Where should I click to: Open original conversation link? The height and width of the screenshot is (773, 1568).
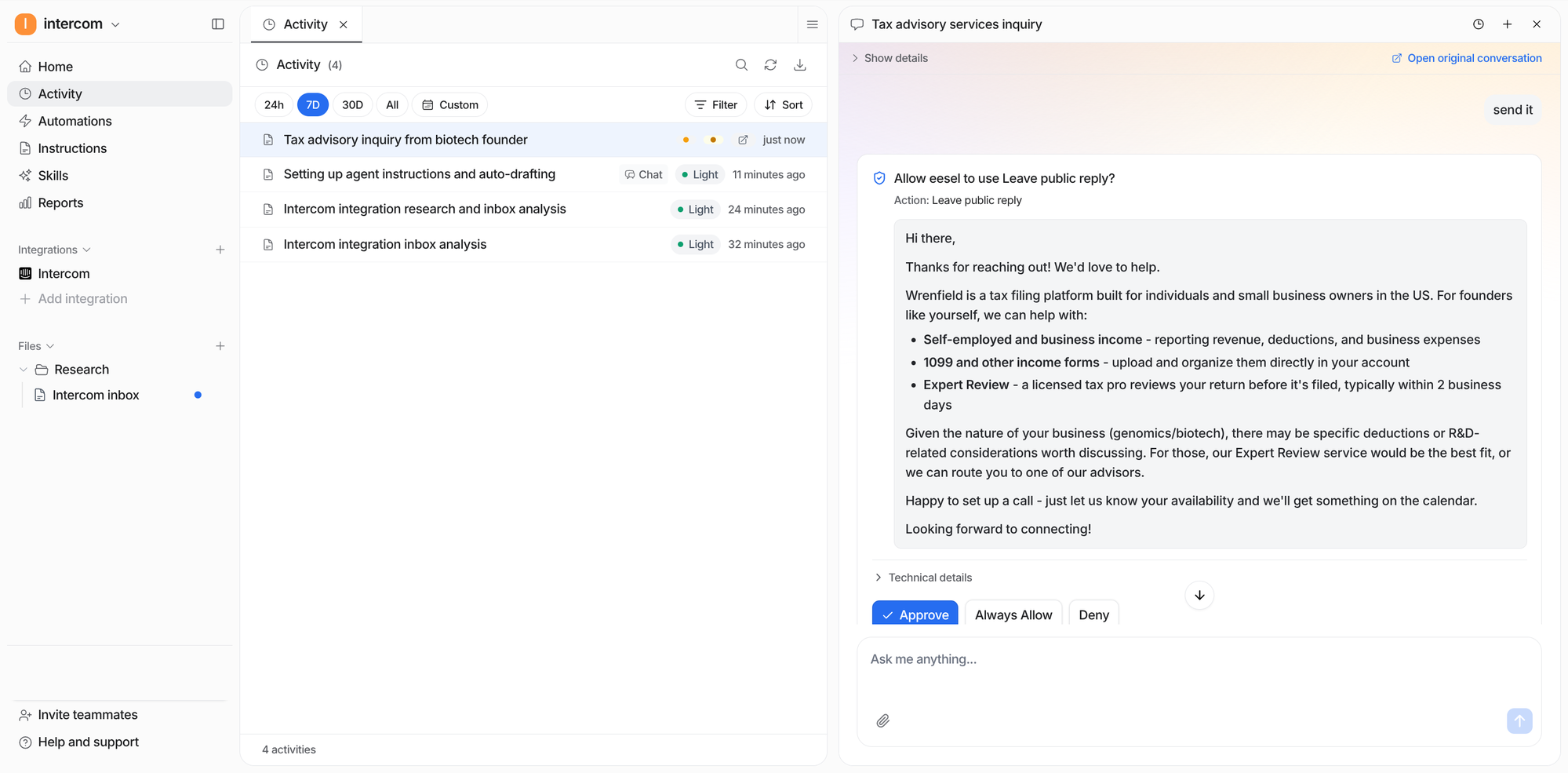coord(1467,58)
